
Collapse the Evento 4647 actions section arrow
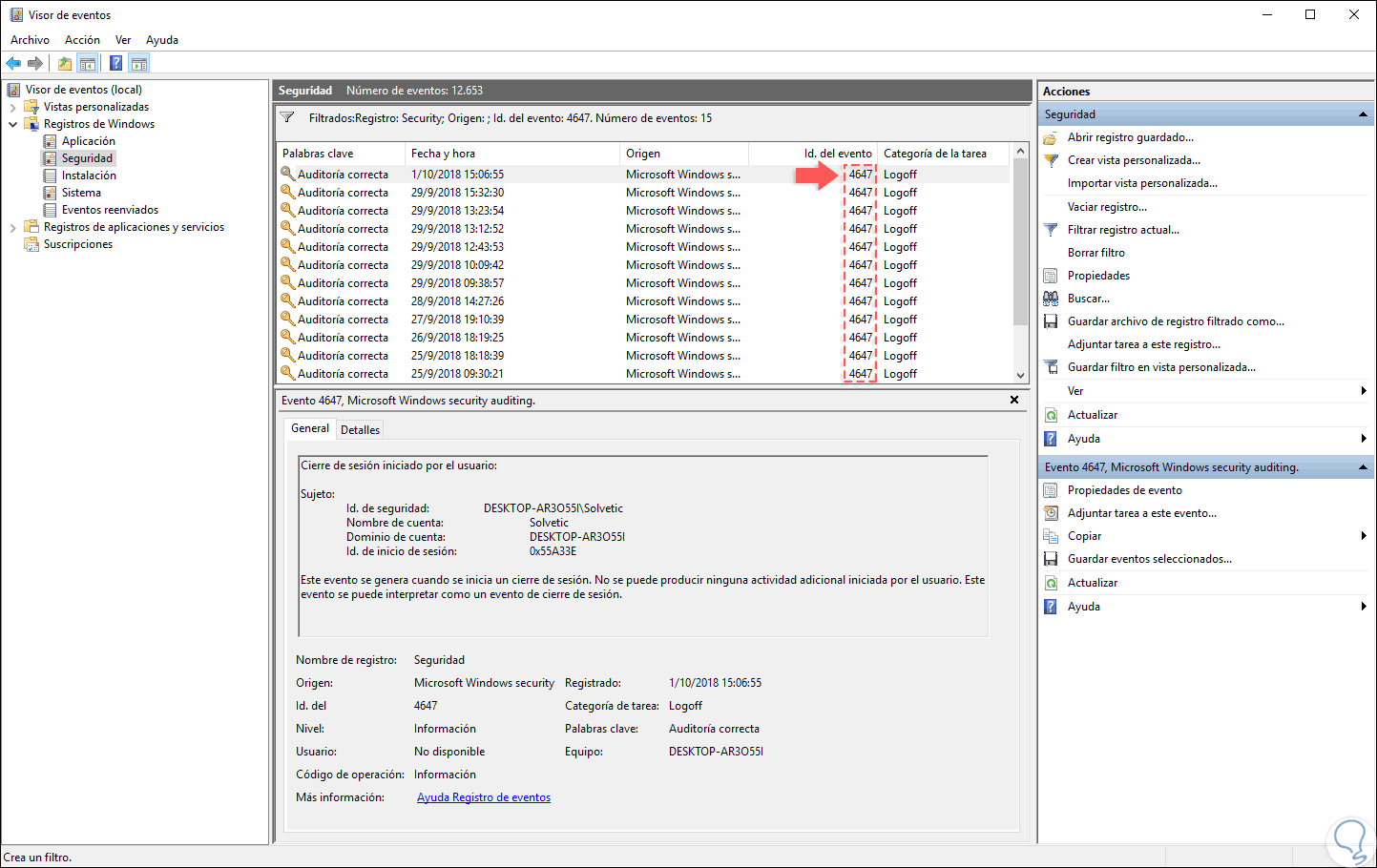point(1363,467)
